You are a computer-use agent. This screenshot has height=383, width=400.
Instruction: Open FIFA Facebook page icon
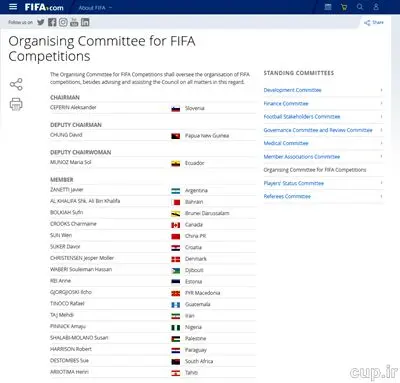coord(52,22)
